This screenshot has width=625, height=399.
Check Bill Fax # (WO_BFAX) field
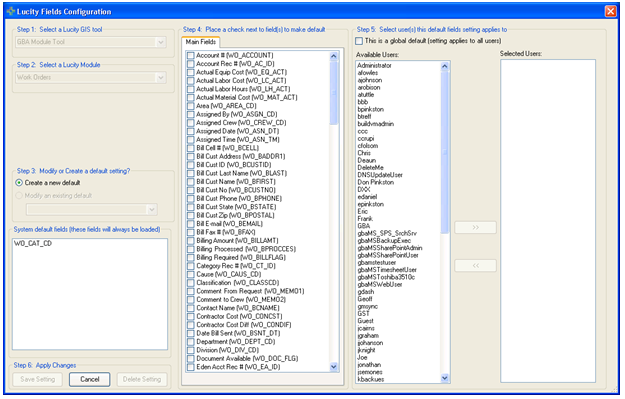191,232
